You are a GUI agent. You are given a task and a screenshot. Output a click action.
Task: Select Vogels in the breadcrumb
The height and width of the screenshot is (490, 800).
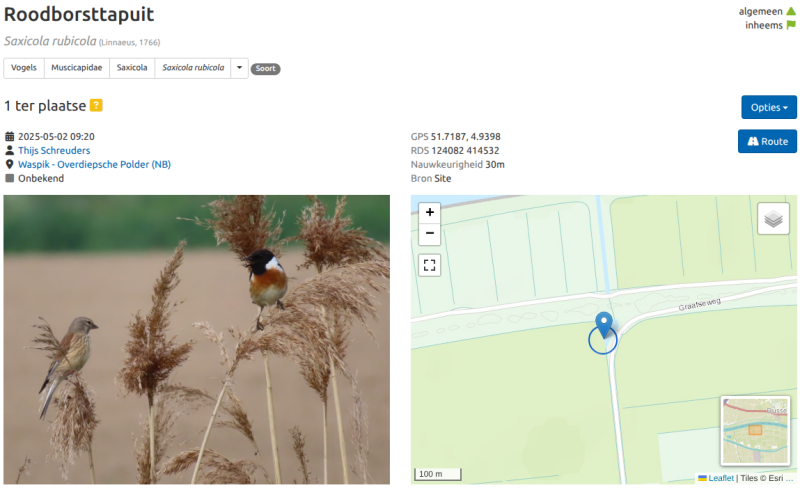pos(24,67)
